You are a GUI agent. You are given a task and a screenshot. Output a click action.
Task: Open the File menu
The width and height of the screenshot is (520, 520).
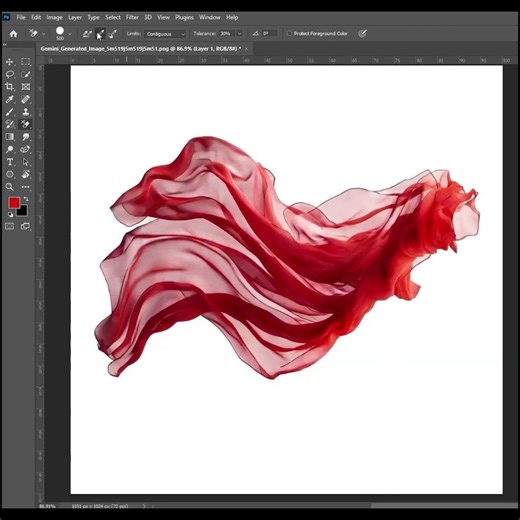click(21, 17)
